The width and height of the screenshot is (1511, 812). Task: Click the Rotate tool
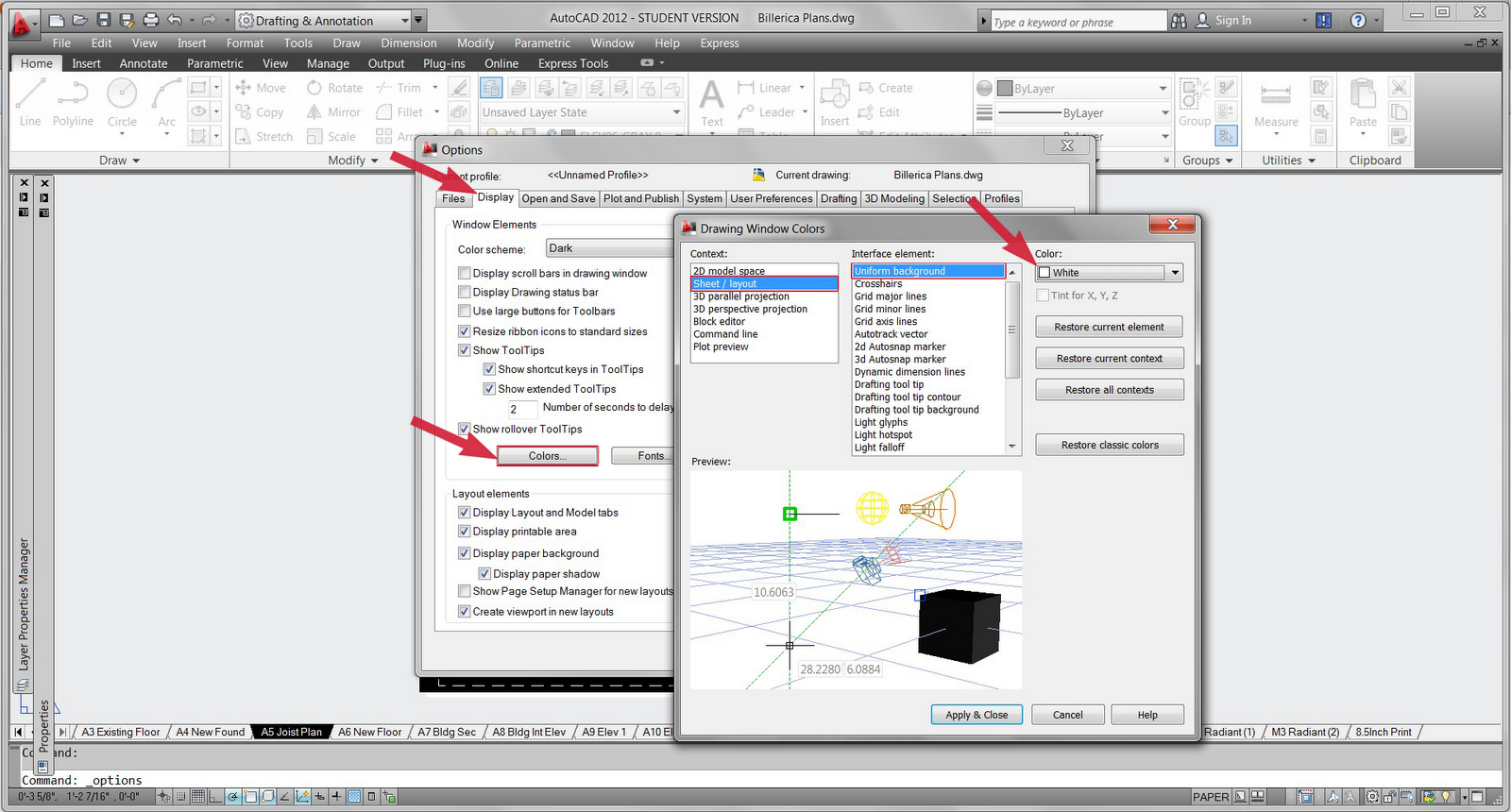pos(334,88)
